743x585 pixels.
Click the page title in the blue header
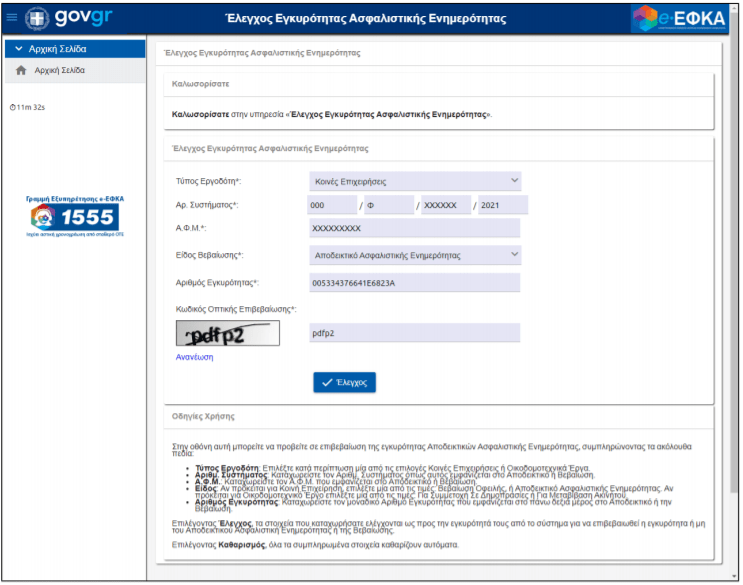[365, 18]
